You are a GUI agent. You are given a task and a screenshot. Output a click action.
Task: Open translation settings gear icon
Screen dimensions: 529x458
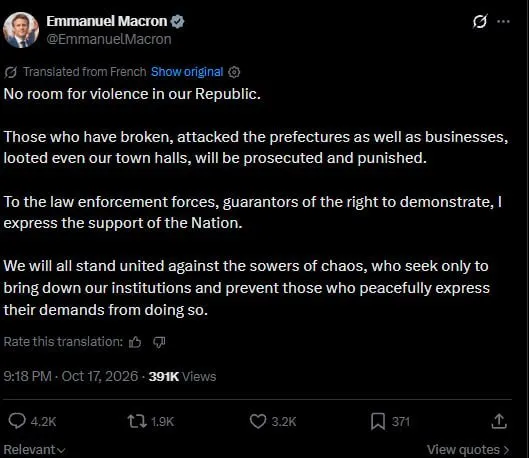pos(234,72)
